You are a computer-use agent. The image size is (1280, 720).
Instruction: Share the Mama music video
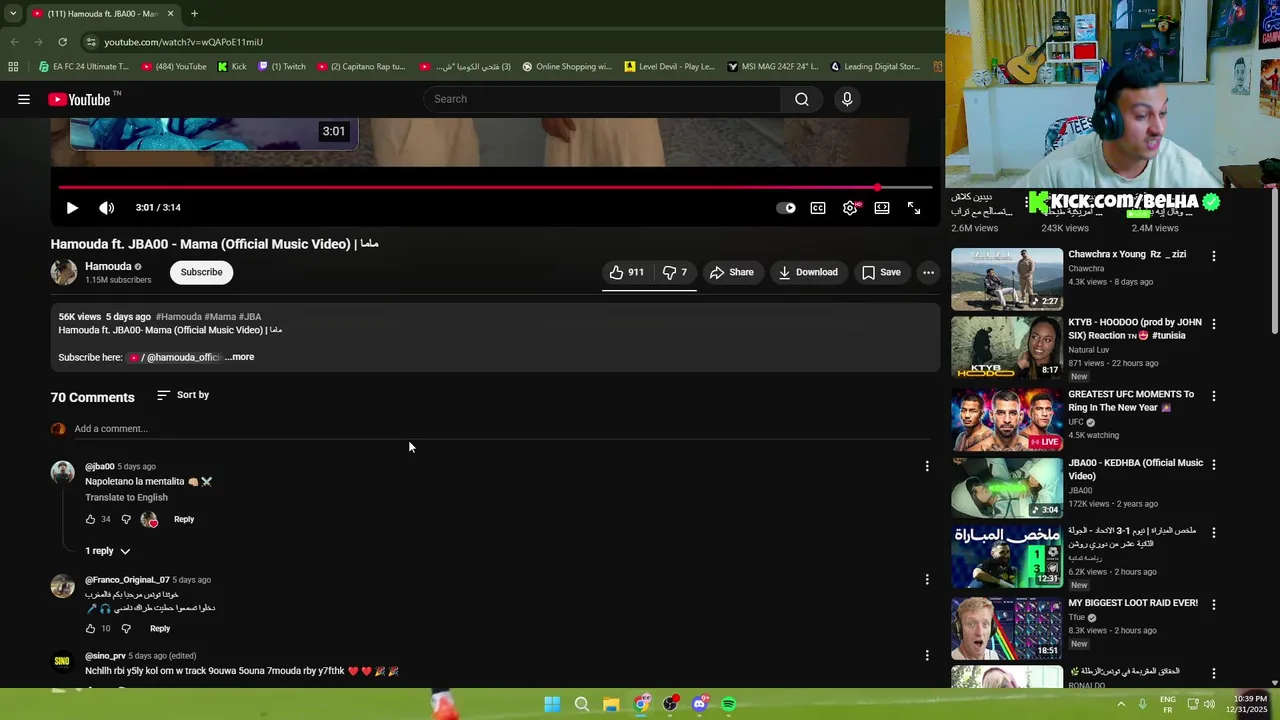731,272
